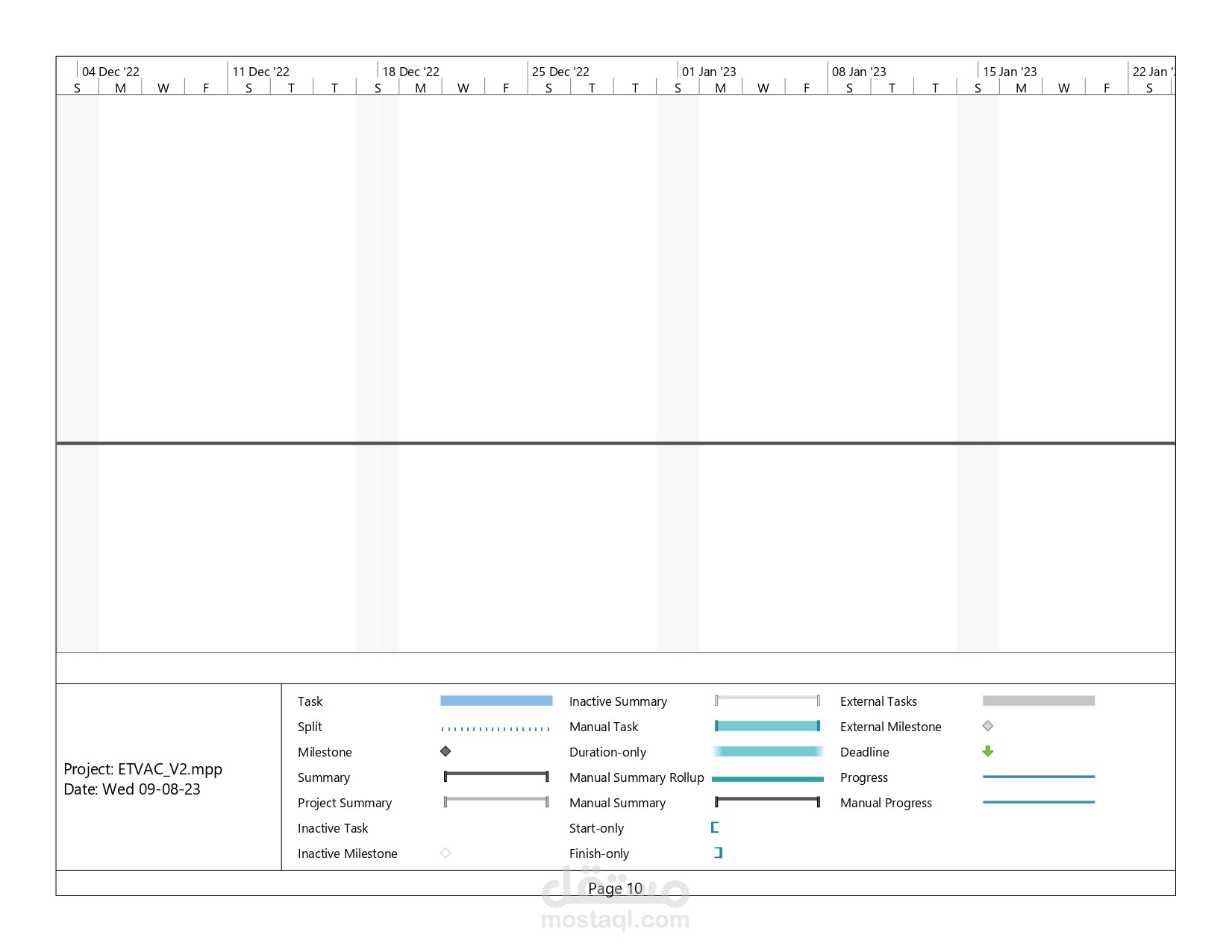
Task: Click the teal Manual Progress line symbol
Action: point(1039,802)
